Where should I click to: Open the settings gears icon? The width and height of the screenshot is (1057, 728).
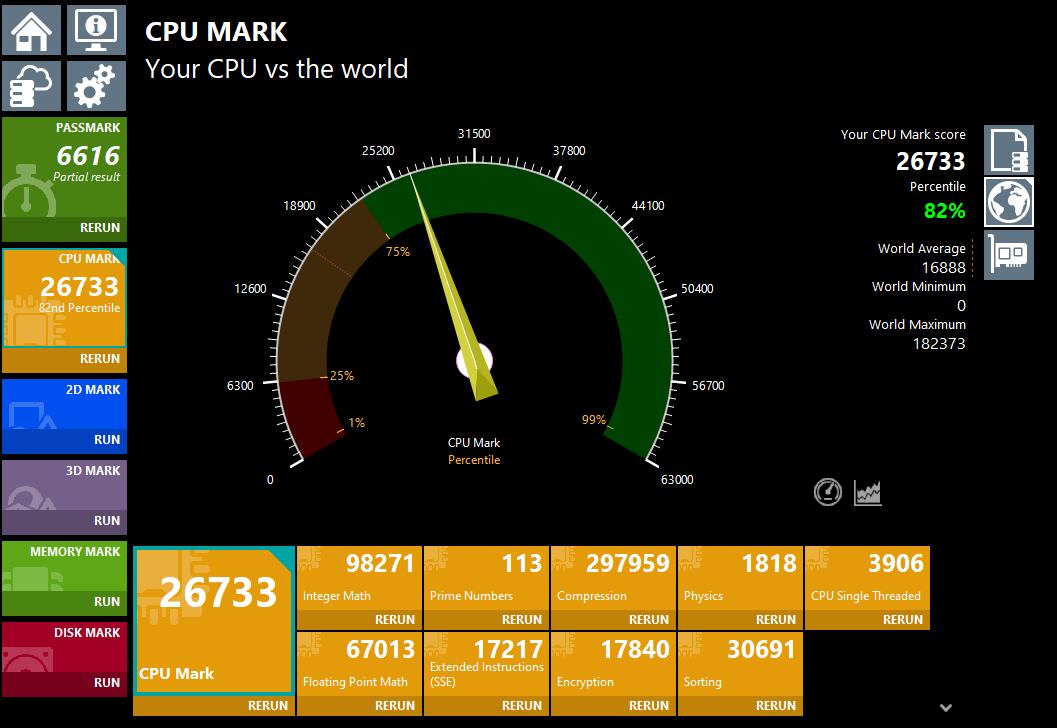tap(96, 86)
